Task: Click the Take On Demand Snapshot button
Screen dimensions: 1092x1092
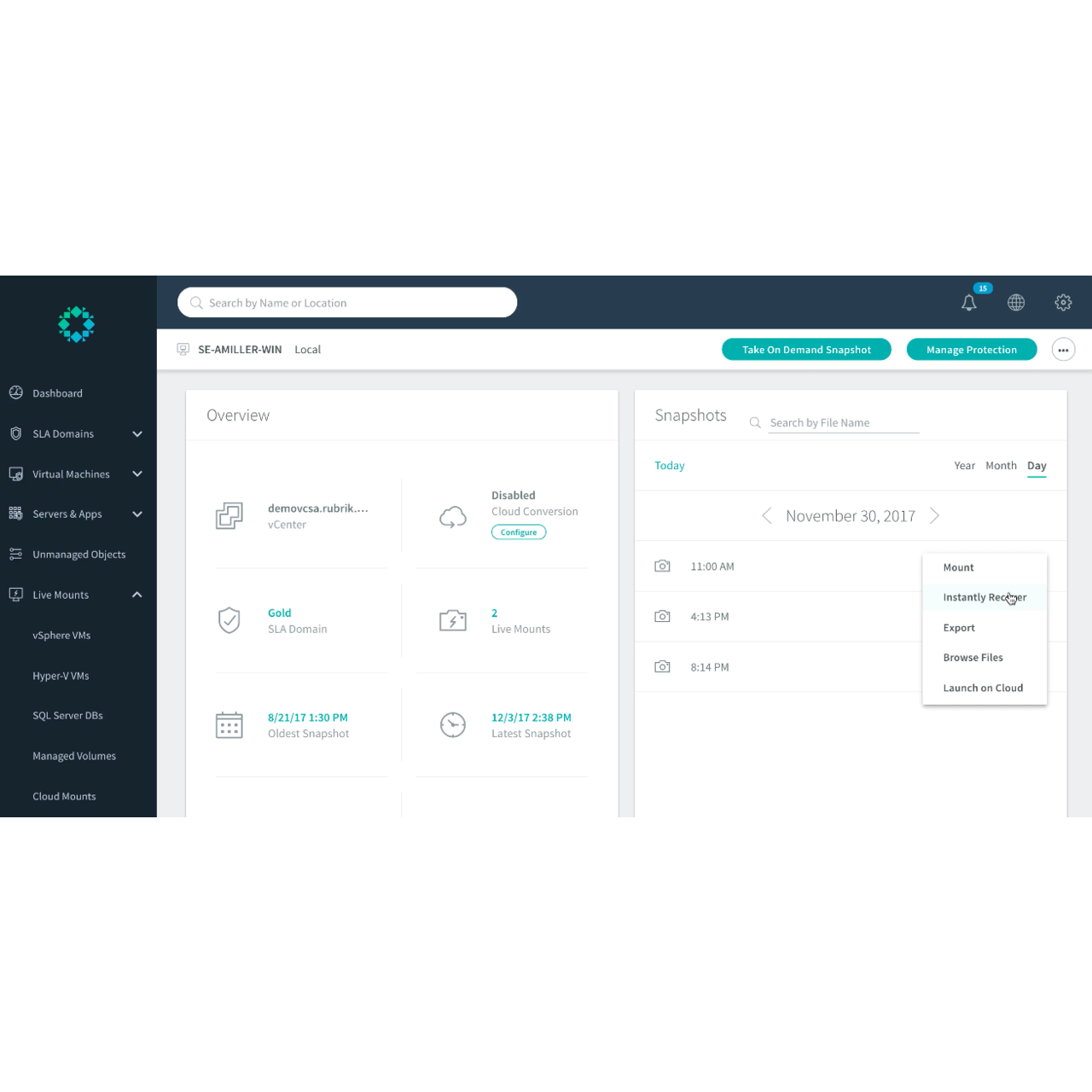Action: tap(806, 349)
